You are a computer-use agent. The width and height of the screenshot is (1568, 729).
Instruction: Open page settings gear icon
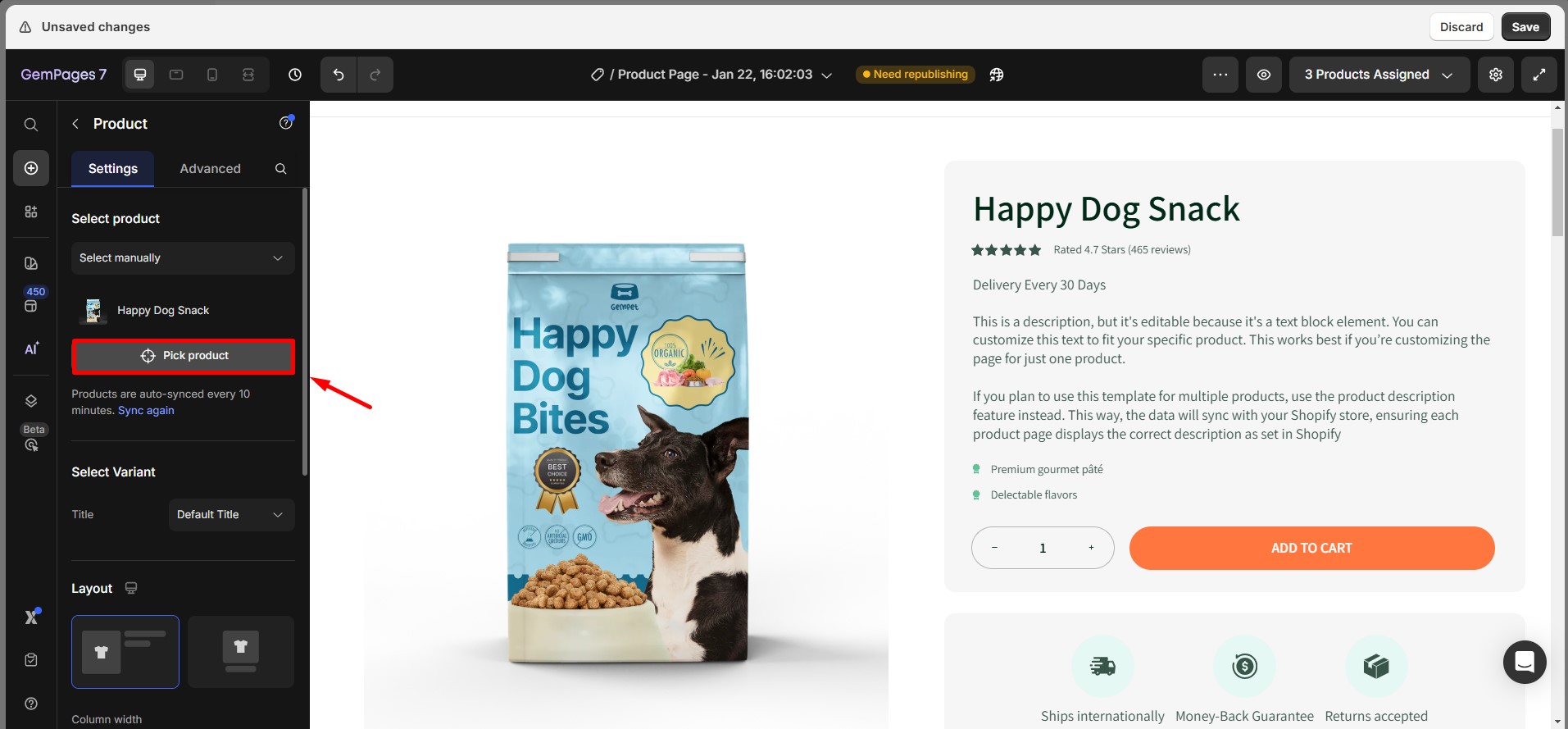click(1496, 75)
